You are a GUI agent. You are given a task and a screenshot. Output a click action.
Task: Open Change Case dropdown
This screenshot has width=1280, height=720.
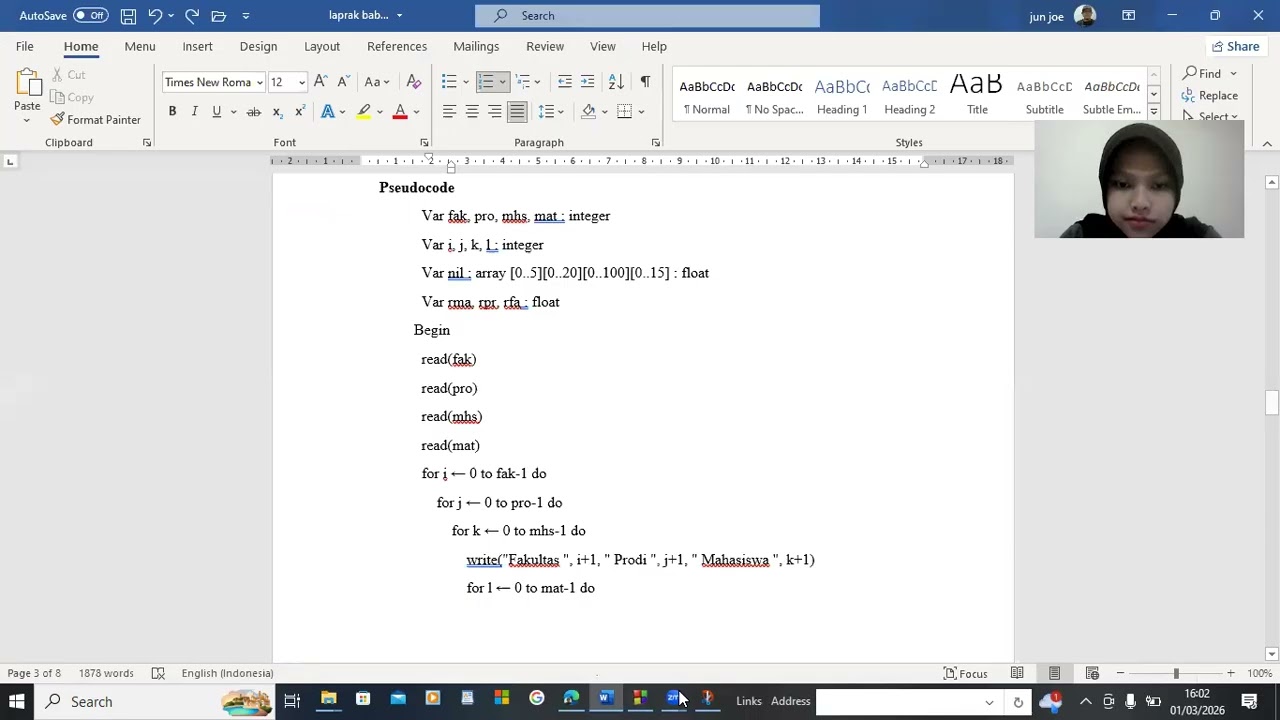click(377, 82)
